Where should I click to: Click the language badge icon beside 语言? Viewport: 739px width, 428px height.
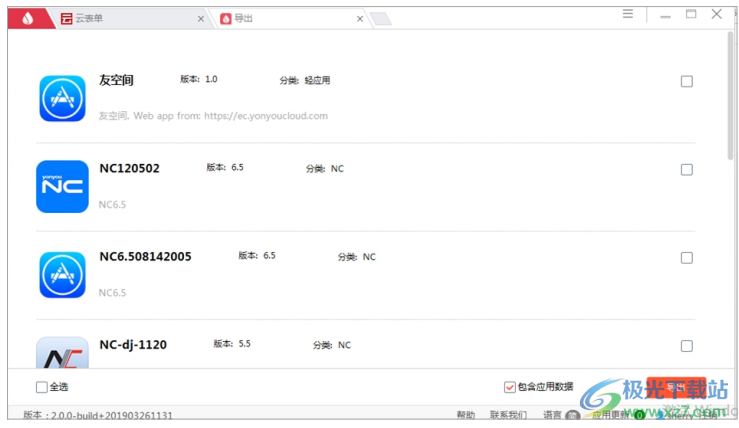(x=573, y=415)
